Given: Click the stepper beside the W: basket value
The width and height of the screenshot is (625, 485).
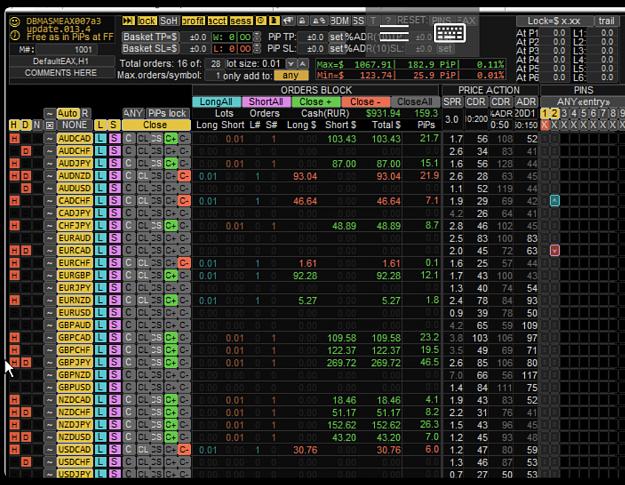Looking at the screenshot, I should 257,37.
